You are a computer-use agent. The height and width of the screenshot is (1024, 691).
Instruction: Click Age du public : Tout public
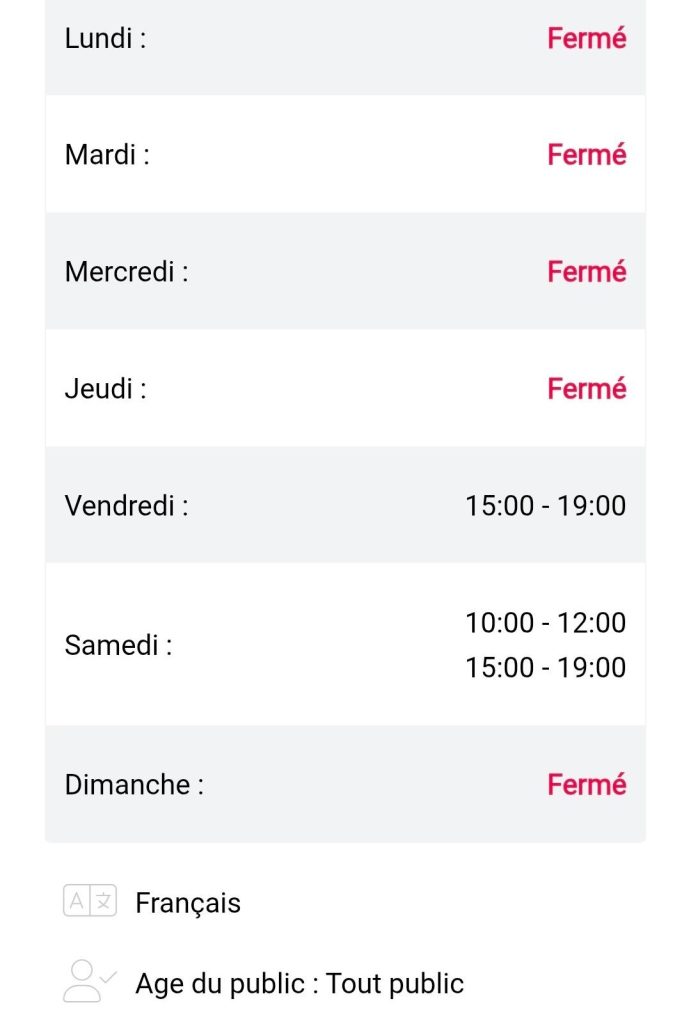pyautogui.click(x=299, y=983)
